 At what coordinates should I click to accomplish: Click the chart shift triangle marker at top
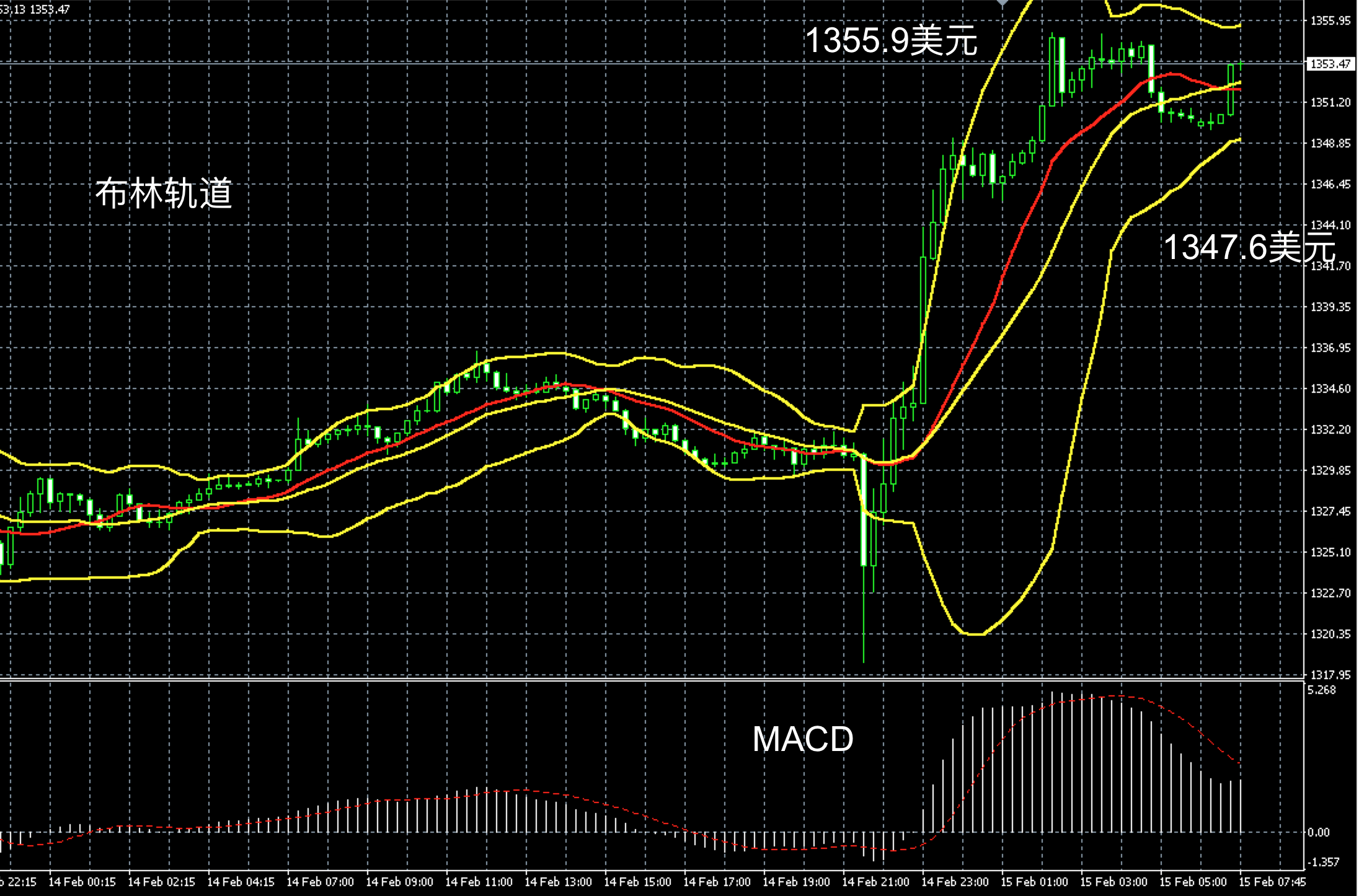1003,3
